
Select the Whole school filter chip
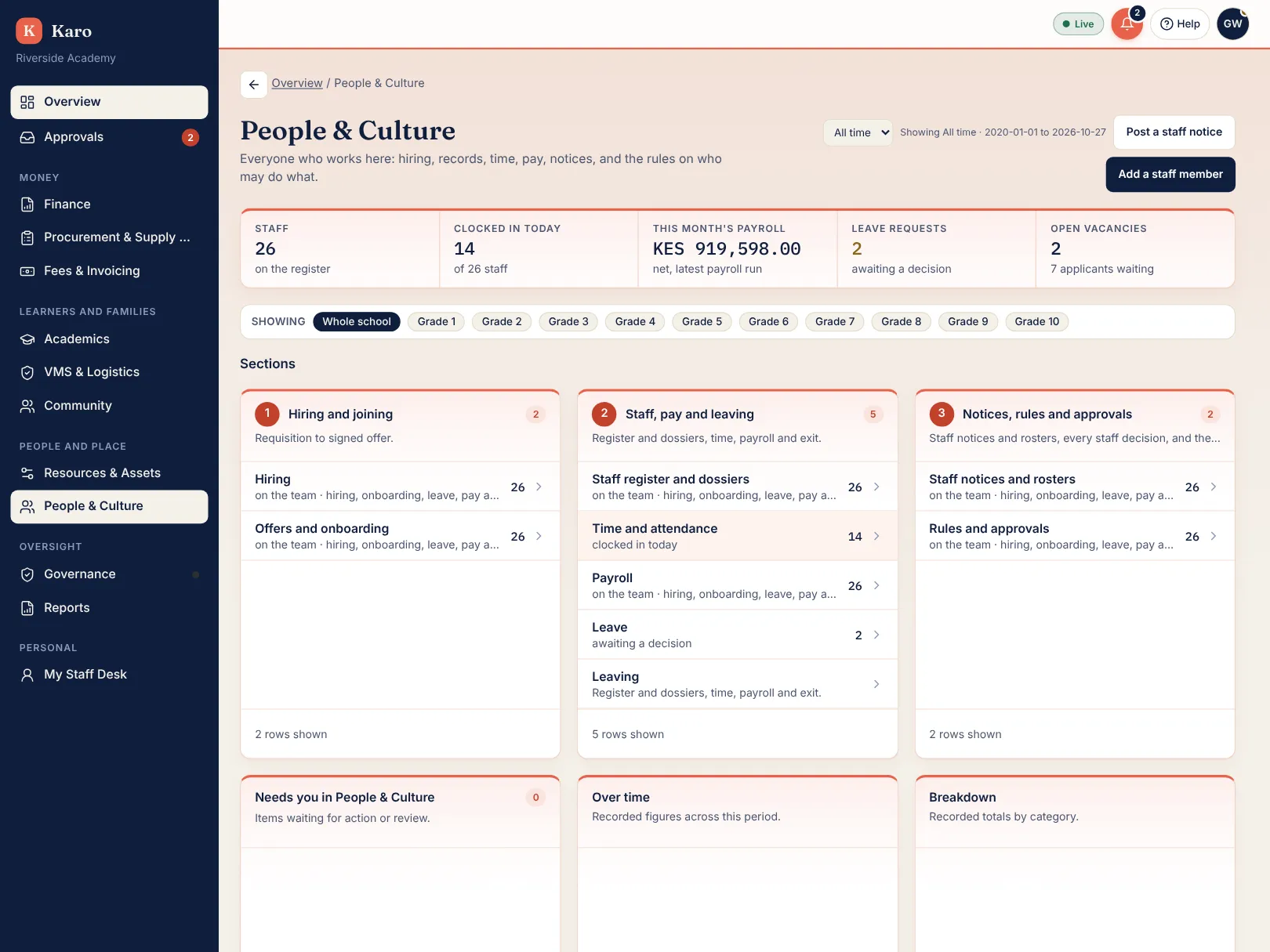click(x=357, y=321)
